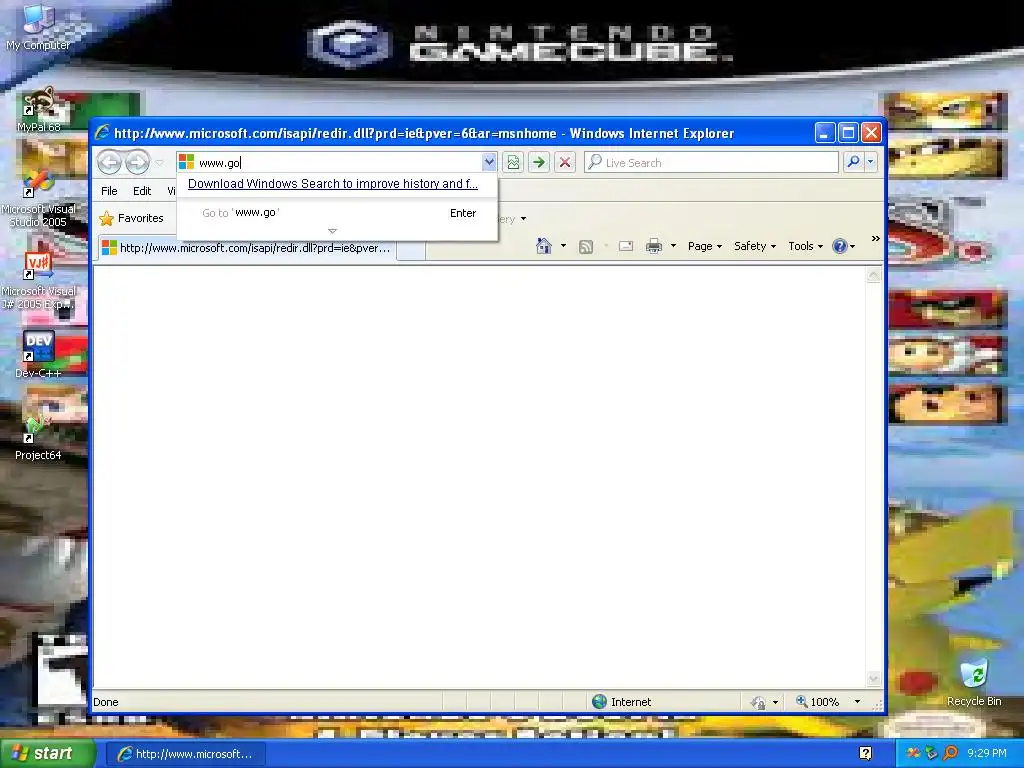Open the Page menu
This screenshot has height=768, width=1024.
pyautogui.click(x=705, y=246)
